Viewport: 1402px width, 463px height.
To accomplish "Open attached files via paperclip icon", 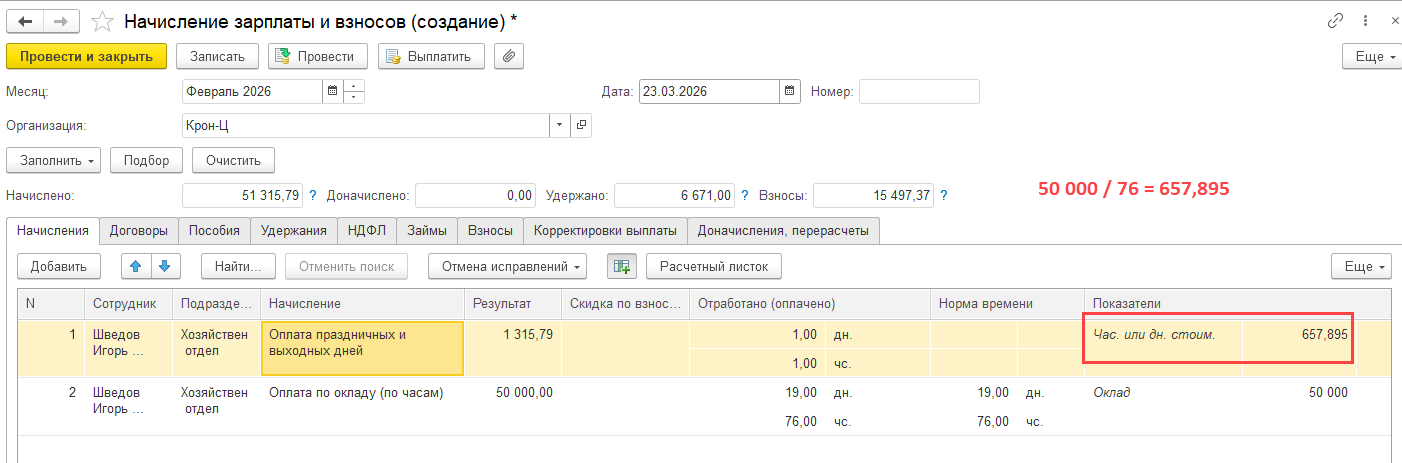I will [510, 56].
